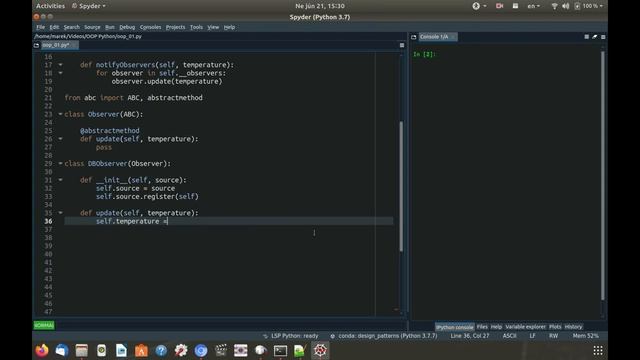Click the Activities button
The height and width of the screenshot is (360, 640).
coord(51,6)
